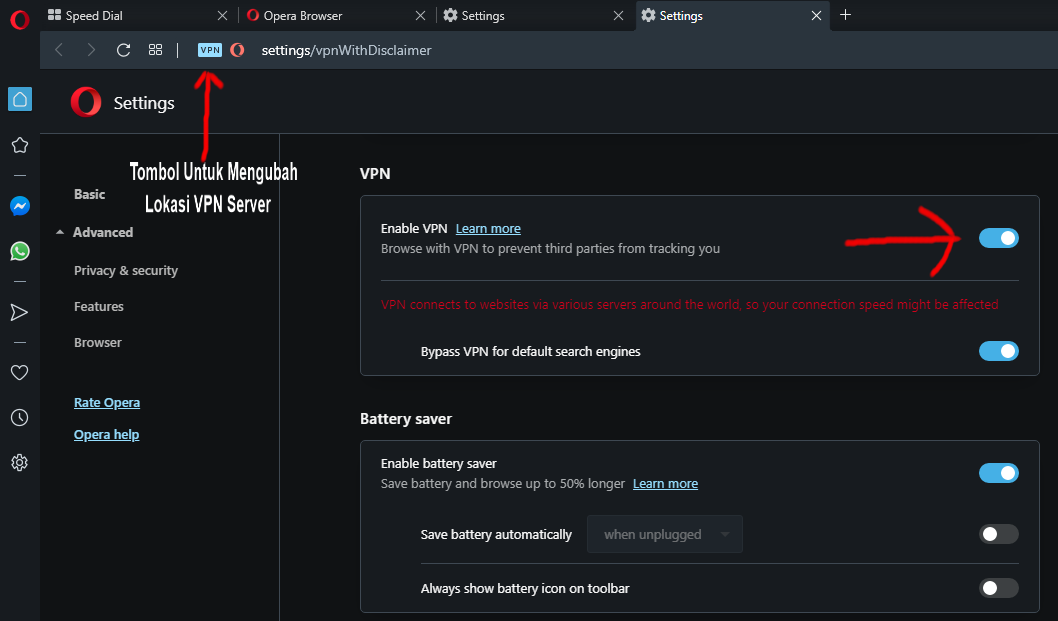This screenshot has height=621, width=1058.
Task: Open the Features settings section
Action: coord(99,306)
